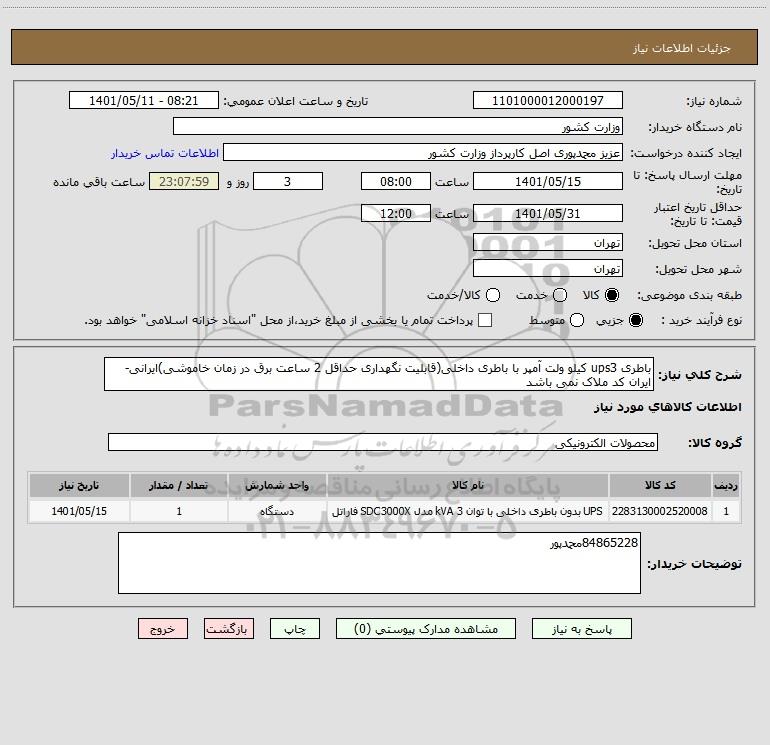Click the نام کالا column header
The image size is (770, 745).
(468, 485)
